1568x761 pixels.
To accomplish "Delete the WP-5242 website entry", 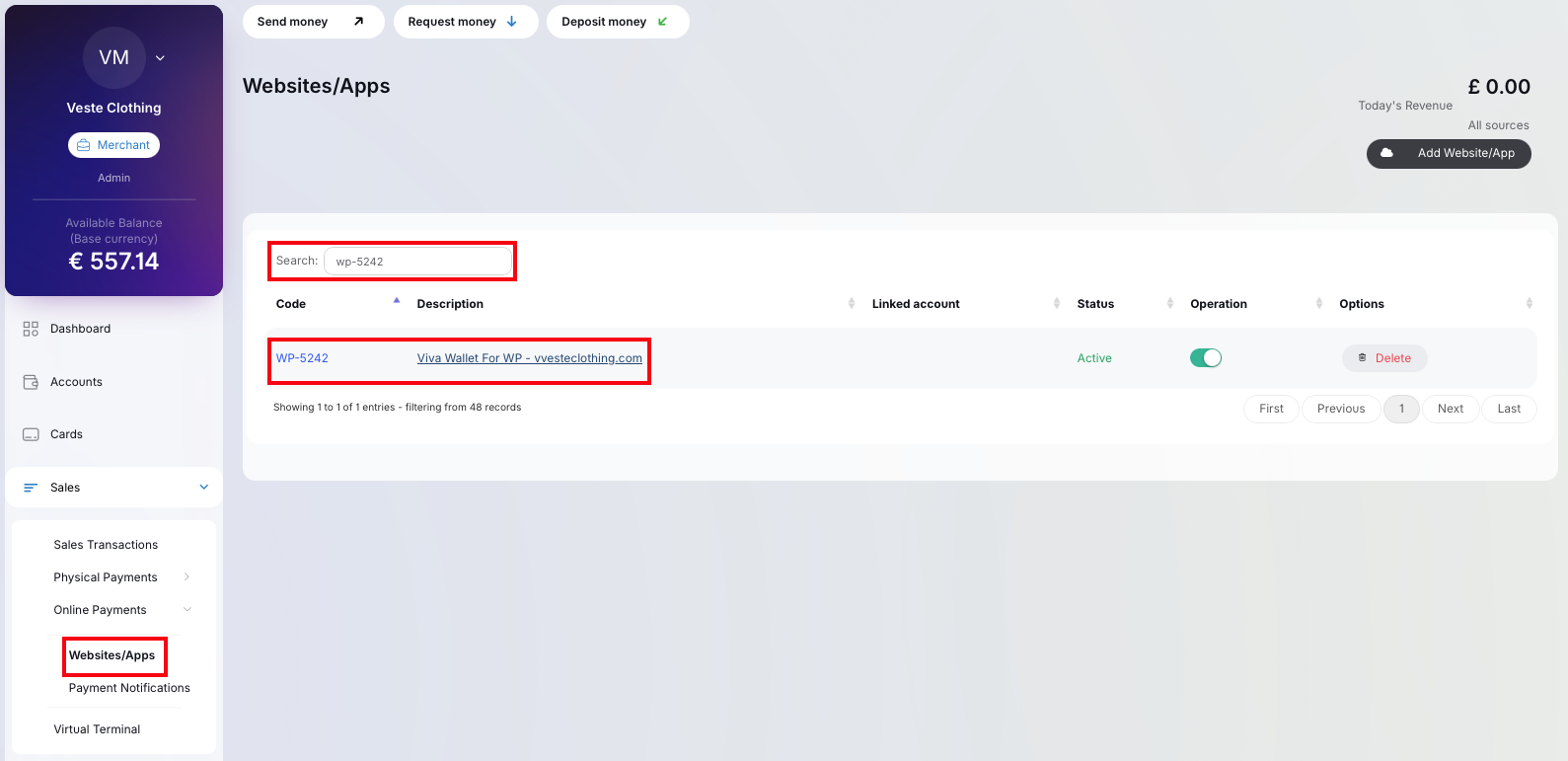I will tap(1384, 358).
